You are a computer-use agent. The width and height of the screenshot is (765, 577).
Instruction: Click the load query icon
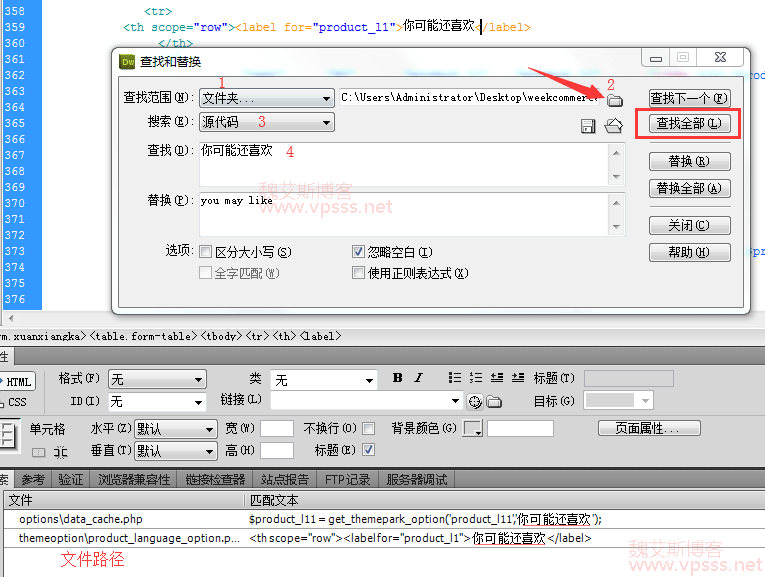(613, 126)
